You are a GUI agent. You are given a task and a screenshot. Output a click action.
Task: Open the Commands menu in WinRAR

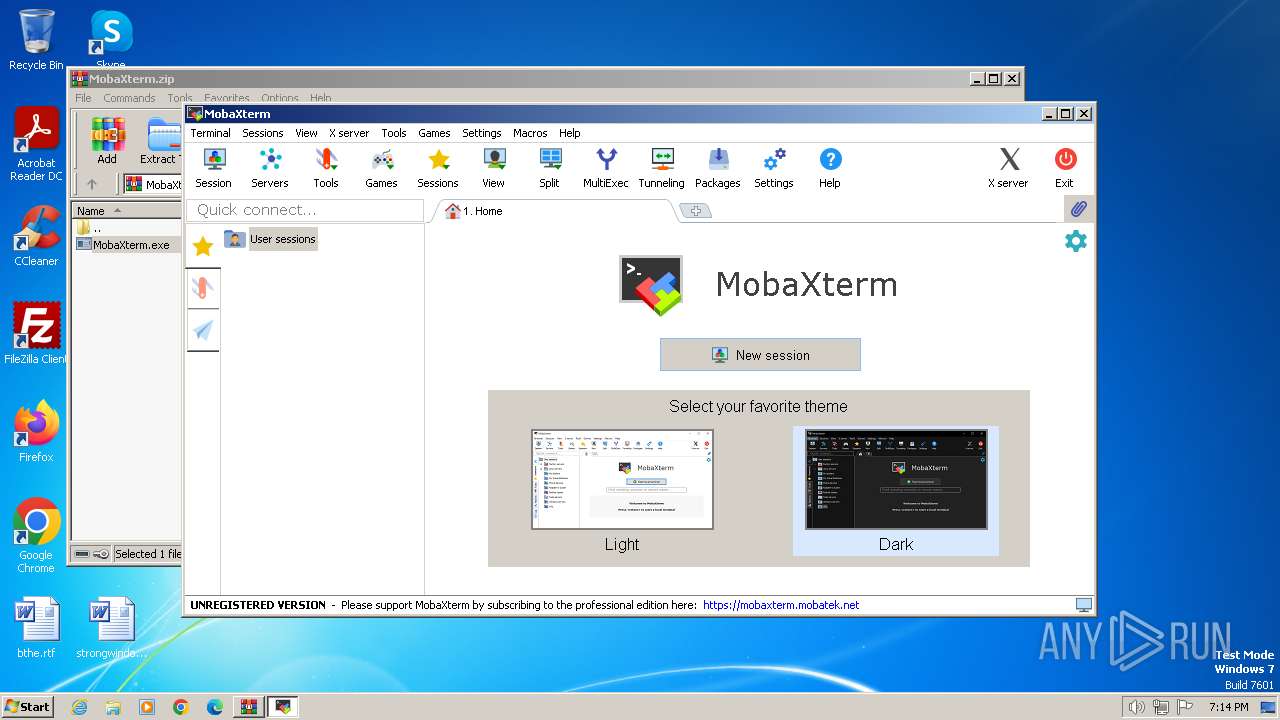pos(129,98)
